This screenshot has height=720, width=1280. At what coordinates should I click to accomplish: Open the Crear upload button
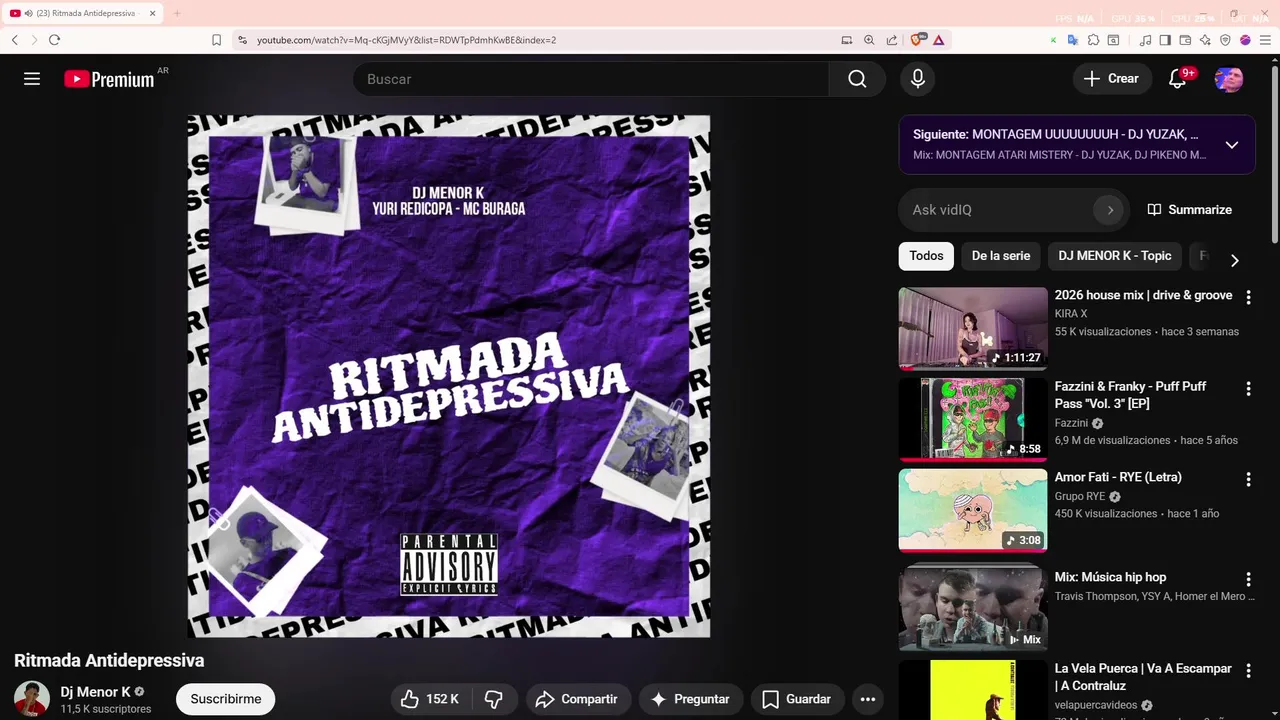[1111, 79]
